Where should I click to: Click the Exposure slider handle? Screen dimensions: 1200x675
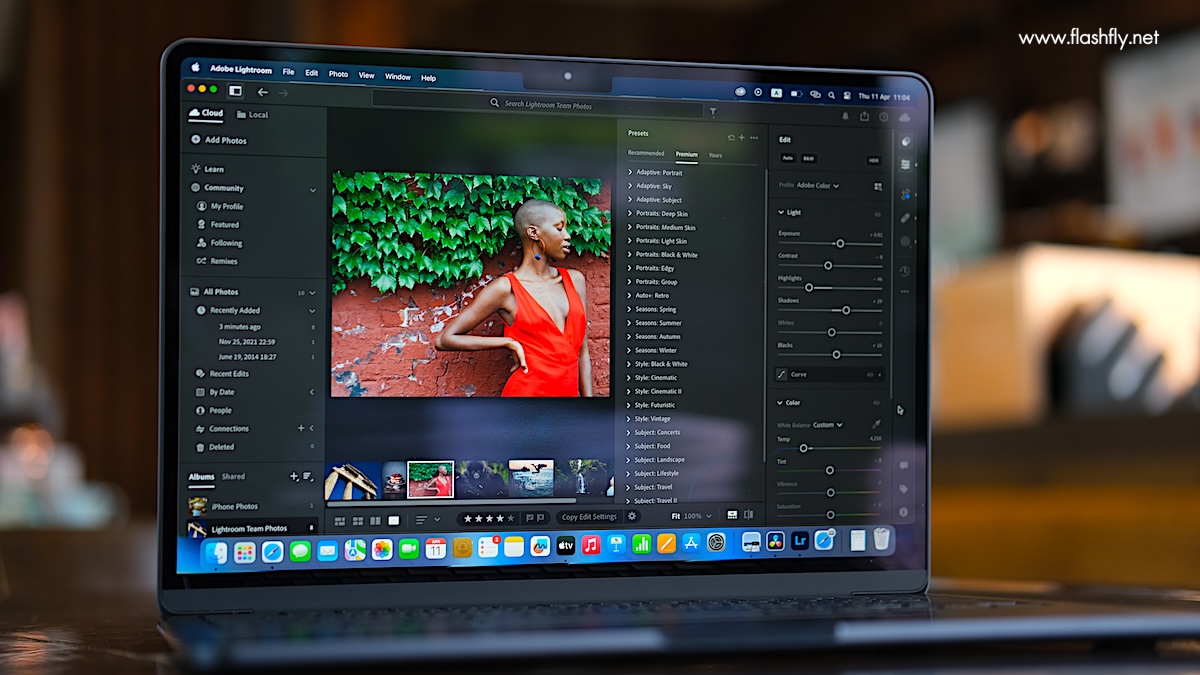(840, 243)
